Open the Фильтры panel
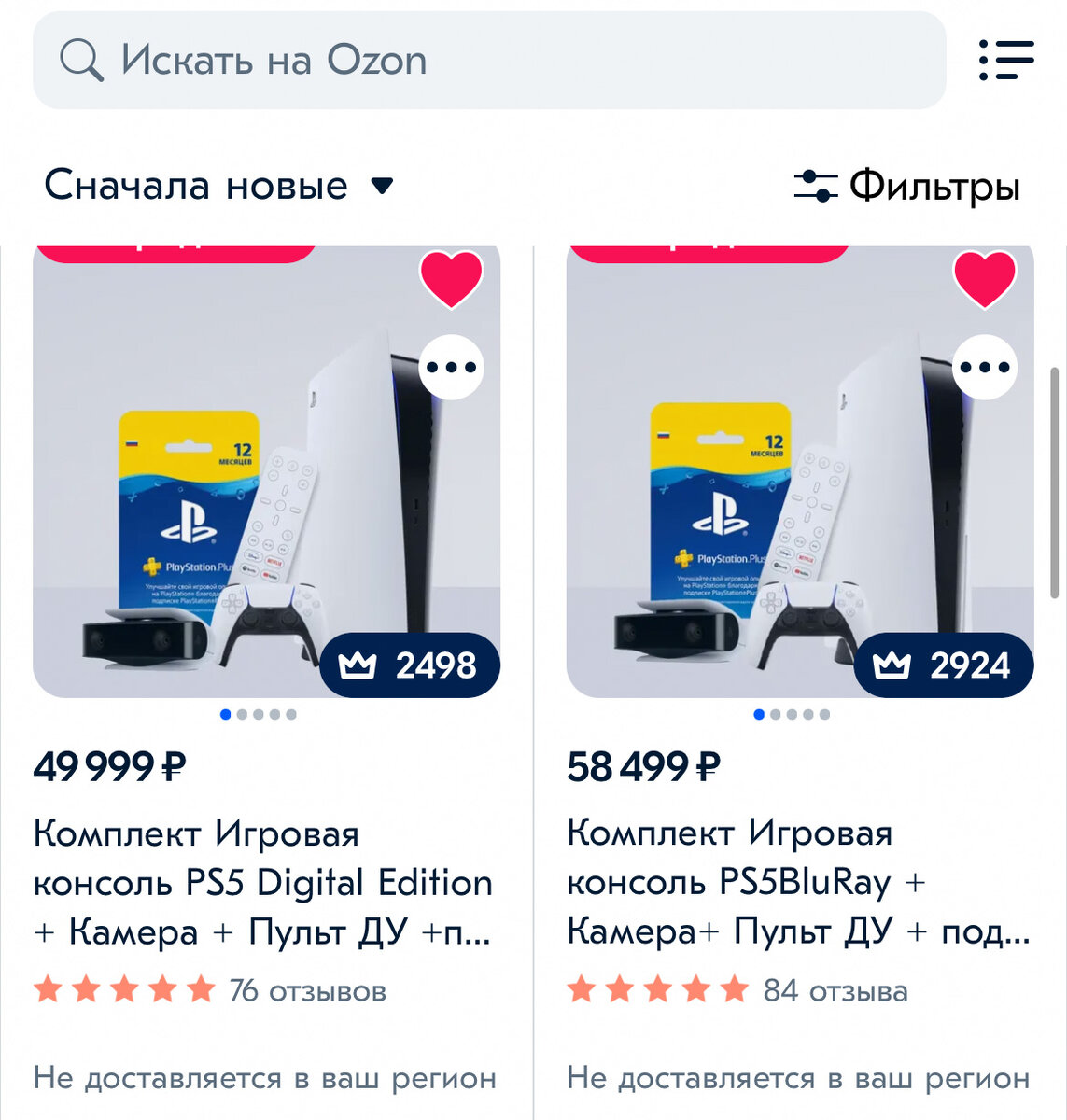This screenshot has width=1067, height=1120. pos(906,186)
